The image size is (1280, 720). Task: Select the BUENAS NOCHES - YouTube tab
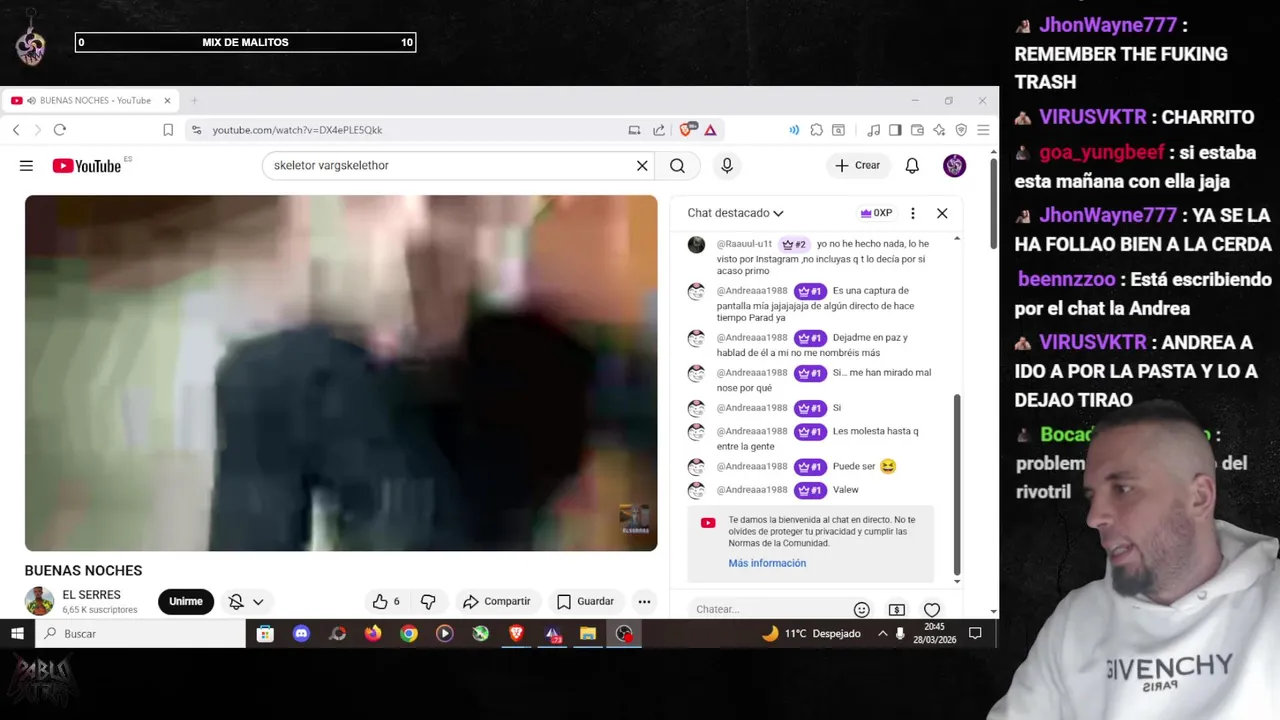[x=92, y=101]
